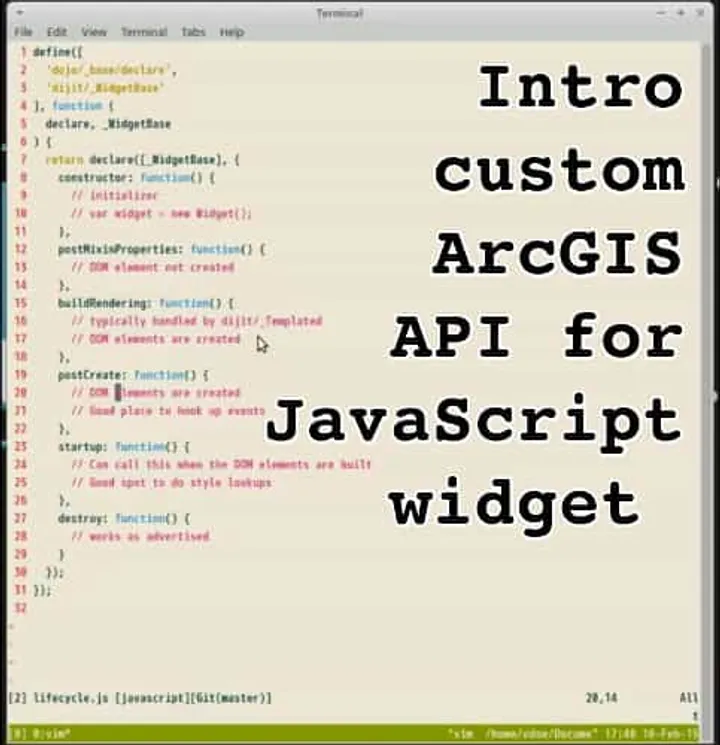Open the Help menu

point(232,32)
